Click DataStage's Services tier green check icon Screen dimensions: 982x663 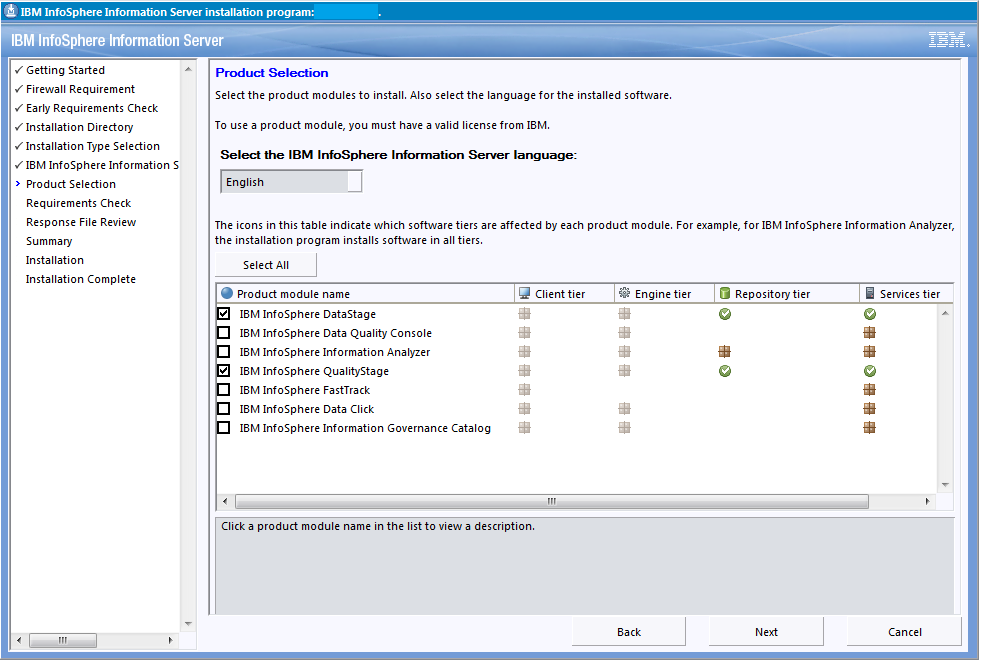[869, 314]
